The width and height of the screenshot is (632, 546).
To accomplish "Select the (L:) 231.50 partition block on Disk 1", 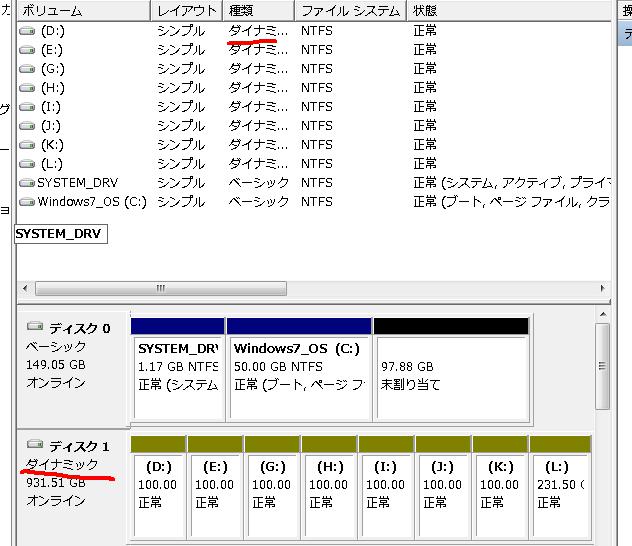I will (560, 488).
